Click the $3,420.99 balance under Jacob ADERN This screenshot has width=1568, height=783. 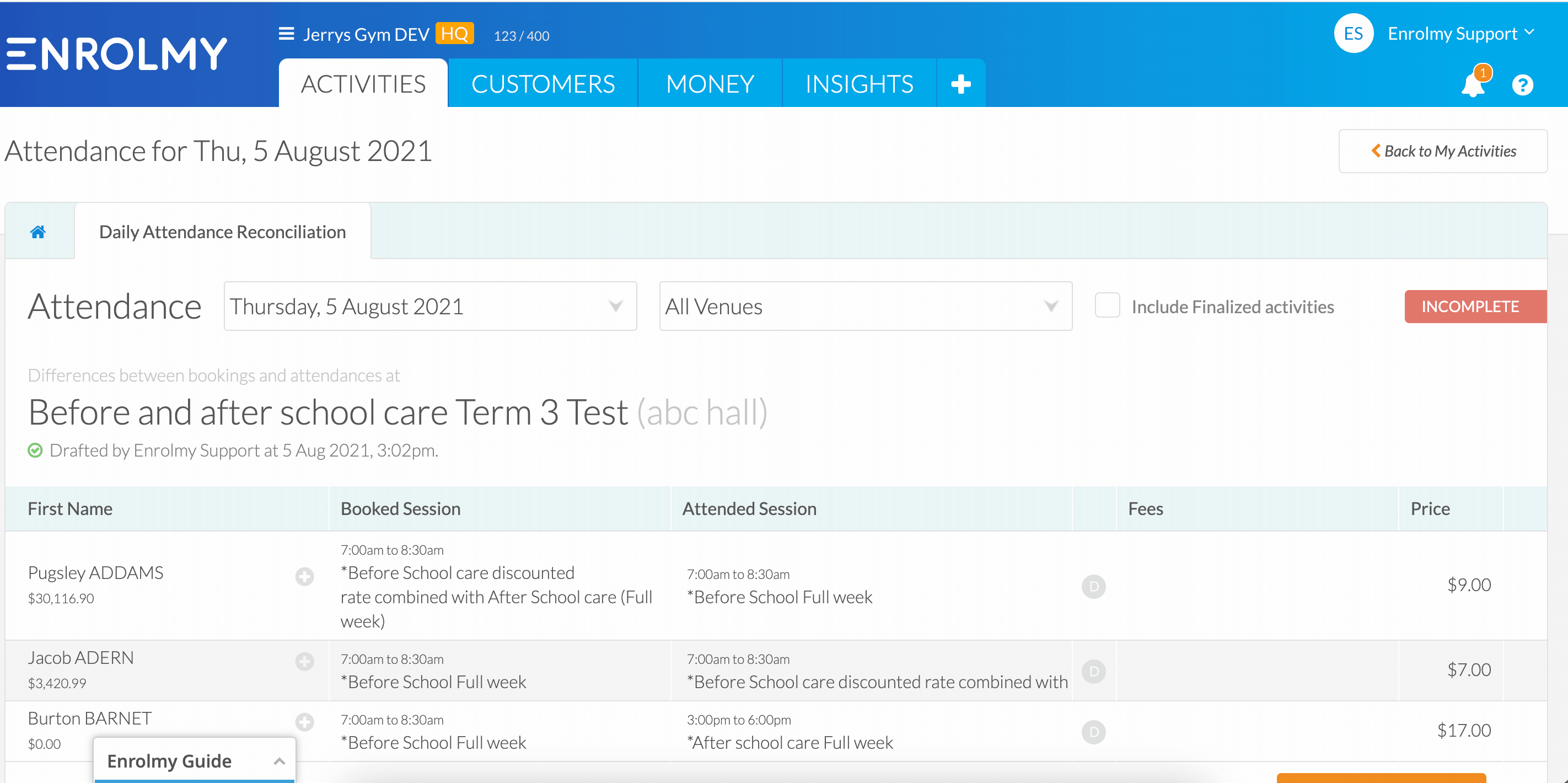pos(57,683)
